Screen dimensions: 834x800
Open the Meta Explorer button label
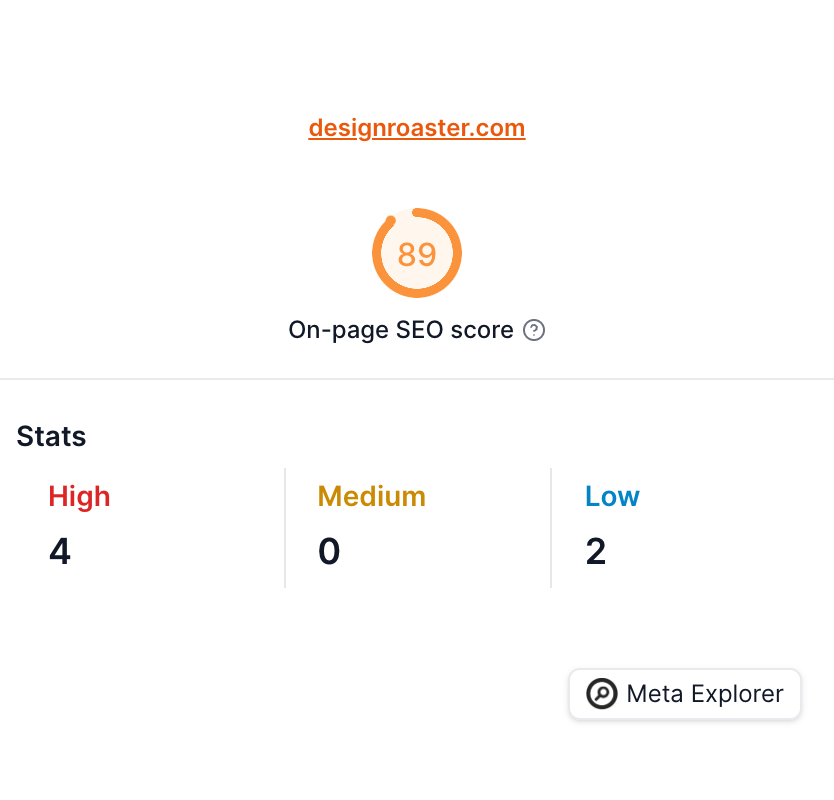point(704,694)
